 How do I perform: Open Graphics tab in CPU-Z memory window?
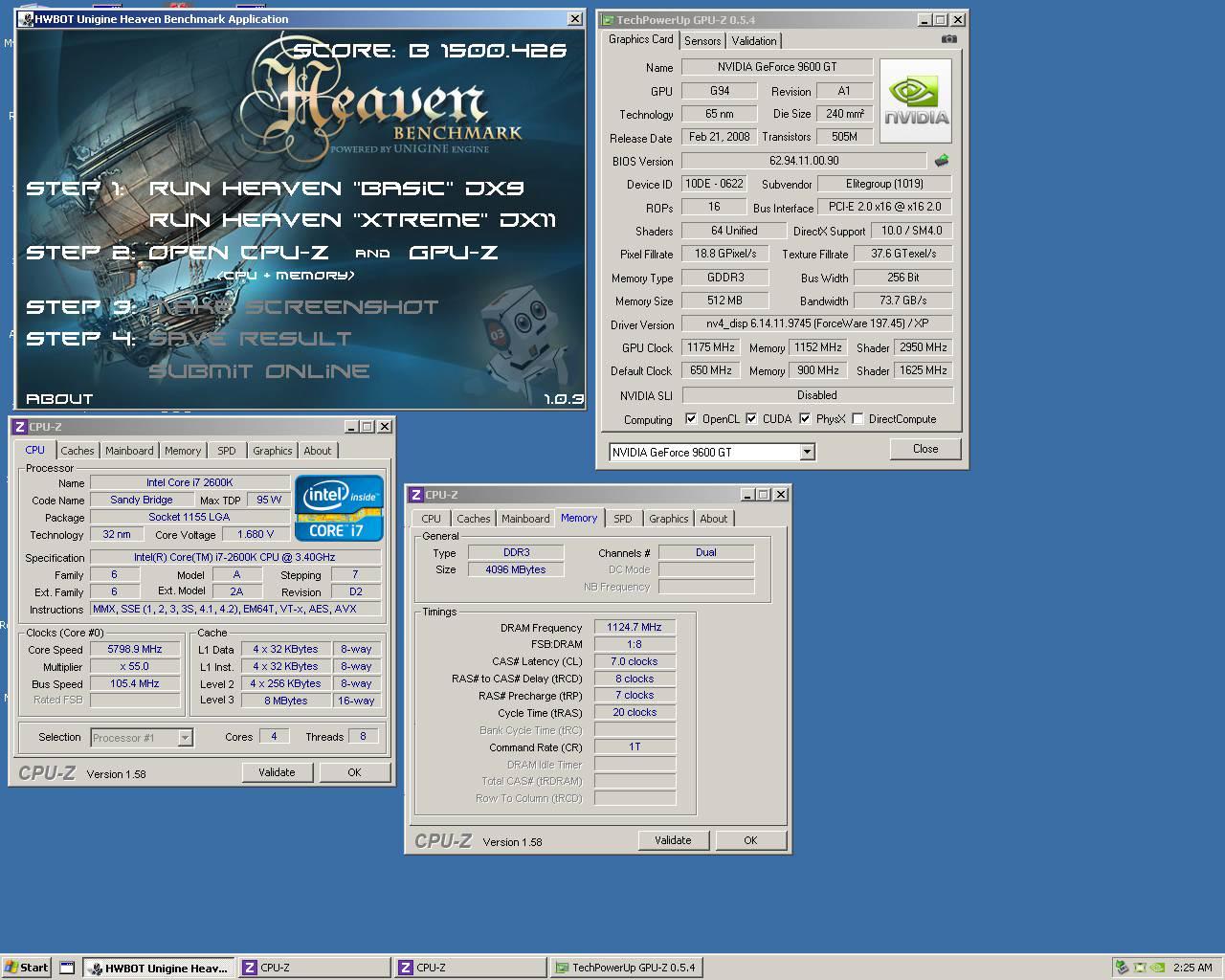pyautogui.click(x=669, y=519)
